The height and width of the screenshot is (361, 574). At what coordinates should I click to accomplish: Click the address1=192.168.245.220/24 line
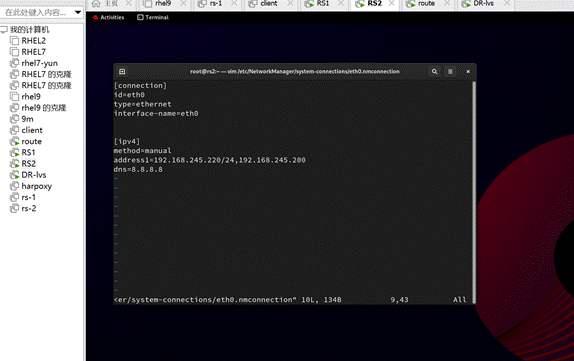click(209, 160)
